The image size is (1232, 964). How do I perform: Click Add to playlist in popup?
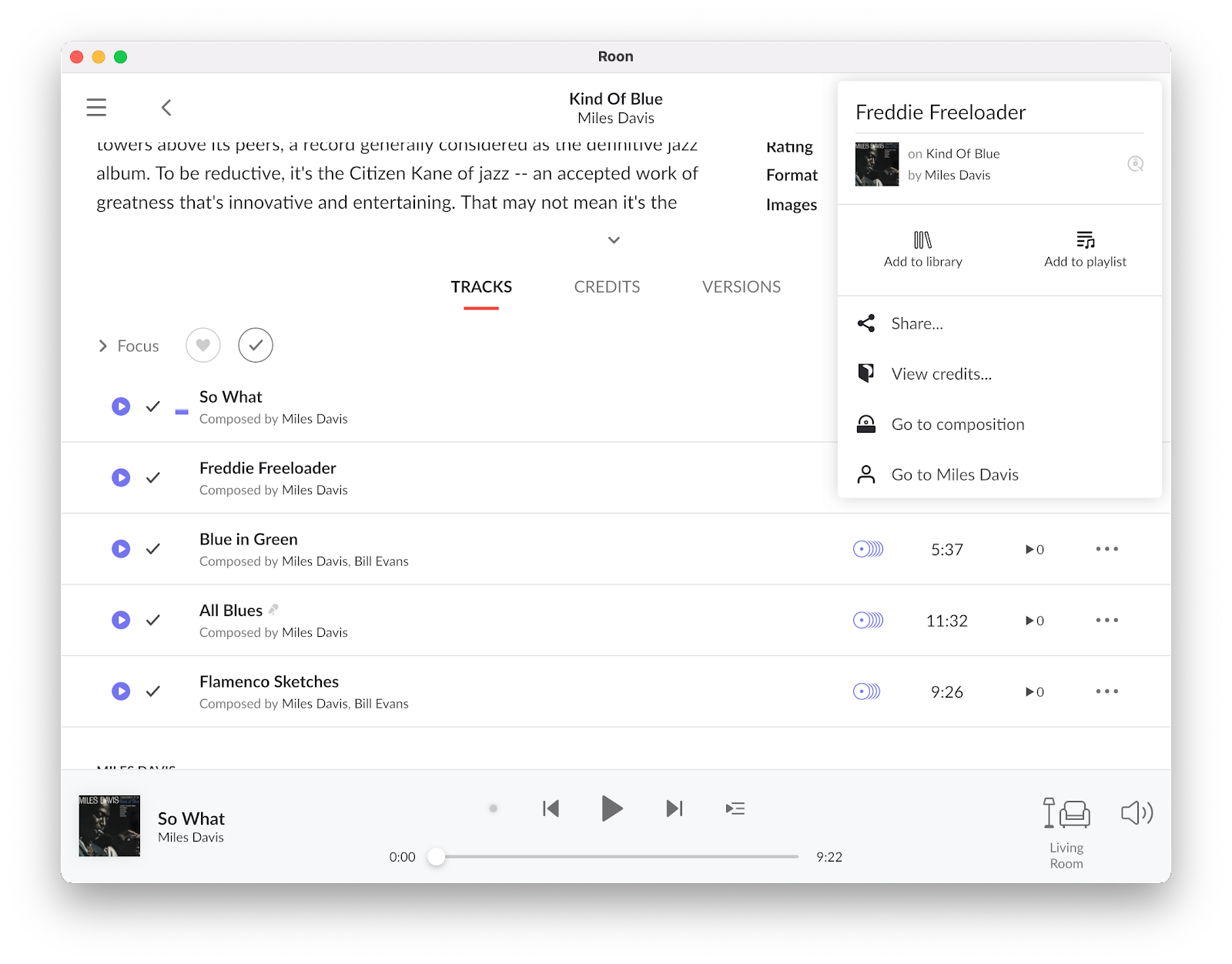tap(1085, 249)
